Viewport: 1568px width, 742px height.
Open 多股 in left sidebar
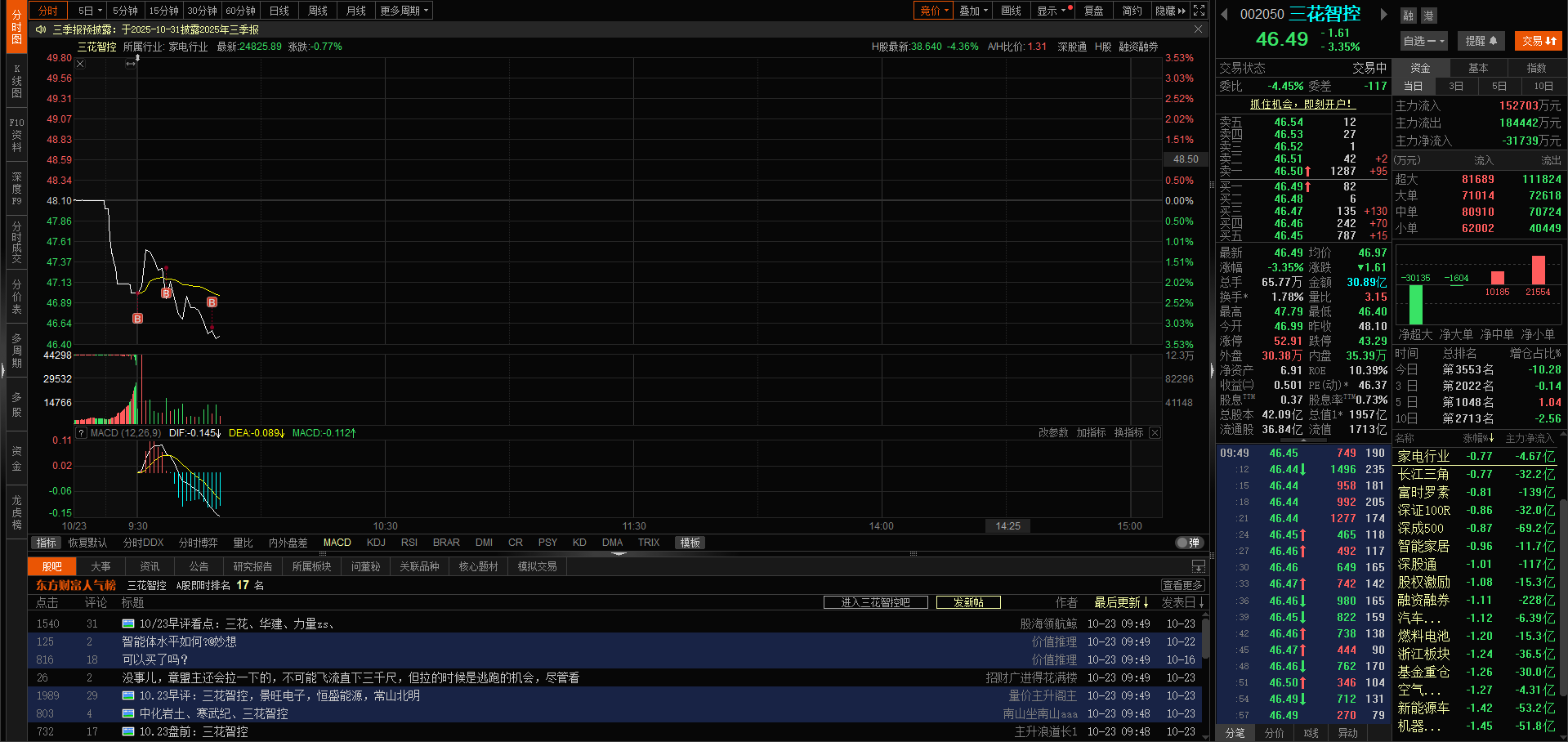(16, 405)
